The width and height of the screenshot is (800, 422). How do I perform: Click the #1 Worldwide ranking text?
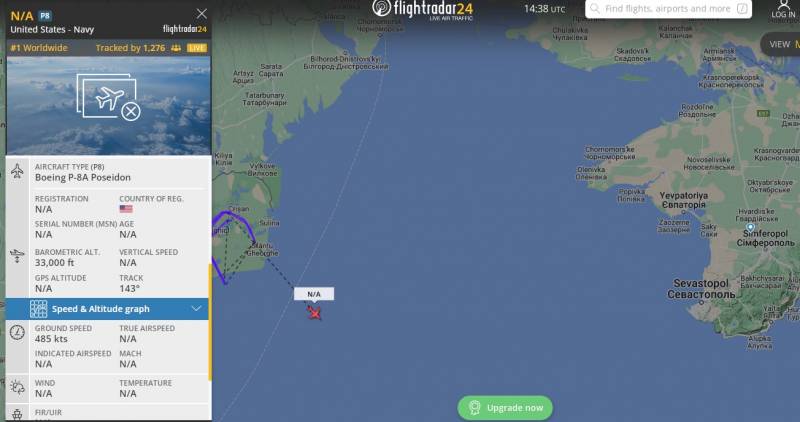[x=39, y=48]
